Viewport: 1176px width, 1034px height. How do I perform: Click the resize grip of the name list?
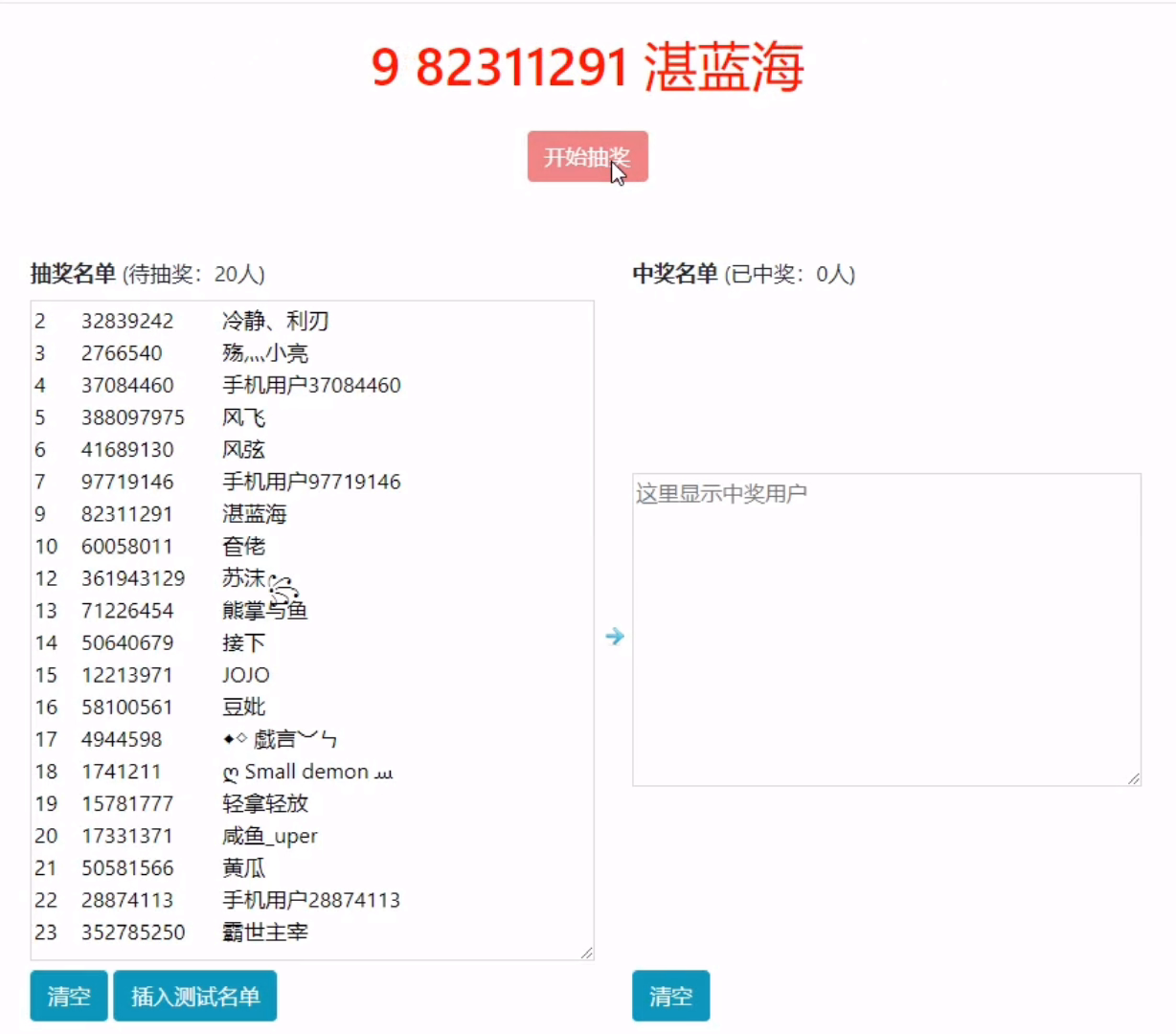click(x=587, y=952)
